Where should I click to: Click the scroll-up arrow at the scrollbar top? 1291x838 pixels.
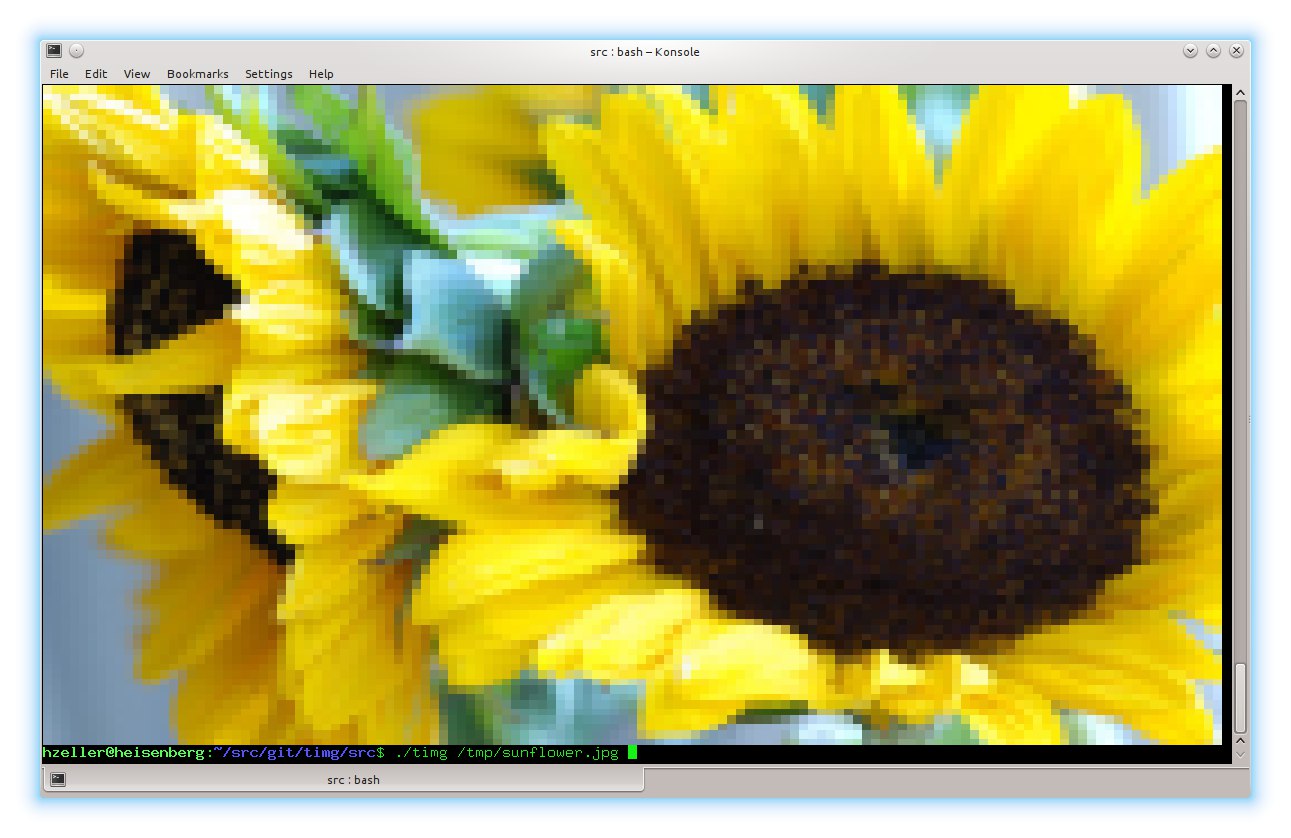pos(1240,93)
